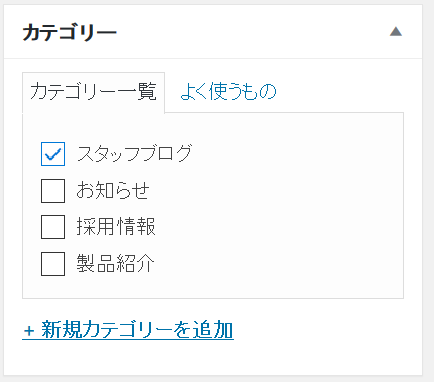Click the カテゴリー panel heading text
The width and height of the screenshot is (434, 382).
click(x=70, y=32)
